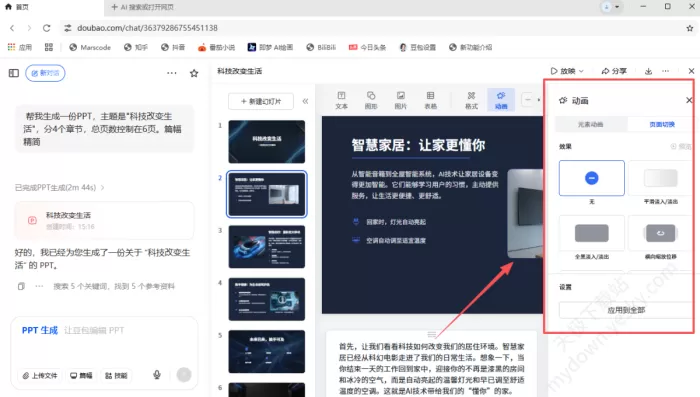Open Marscode bookmark
The height and width of the screenshot is (397, 700).
click(90, 47)
